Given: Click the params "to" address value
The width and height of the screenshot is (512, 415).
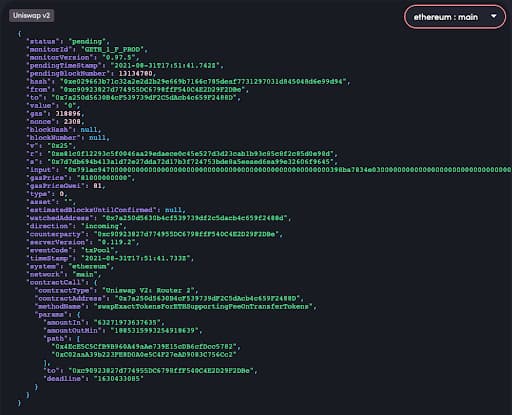Looking at the screenshot, I should (x=161, y=370).
